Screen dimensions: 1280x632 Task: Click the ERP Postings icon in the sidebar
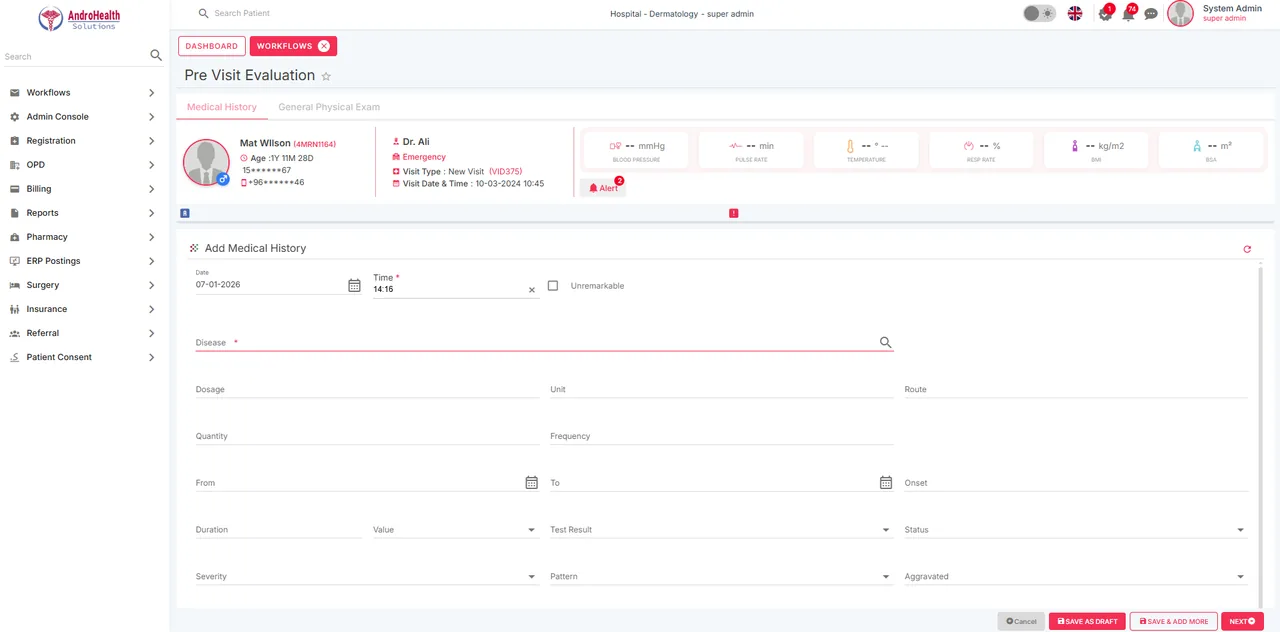point(15,261)
